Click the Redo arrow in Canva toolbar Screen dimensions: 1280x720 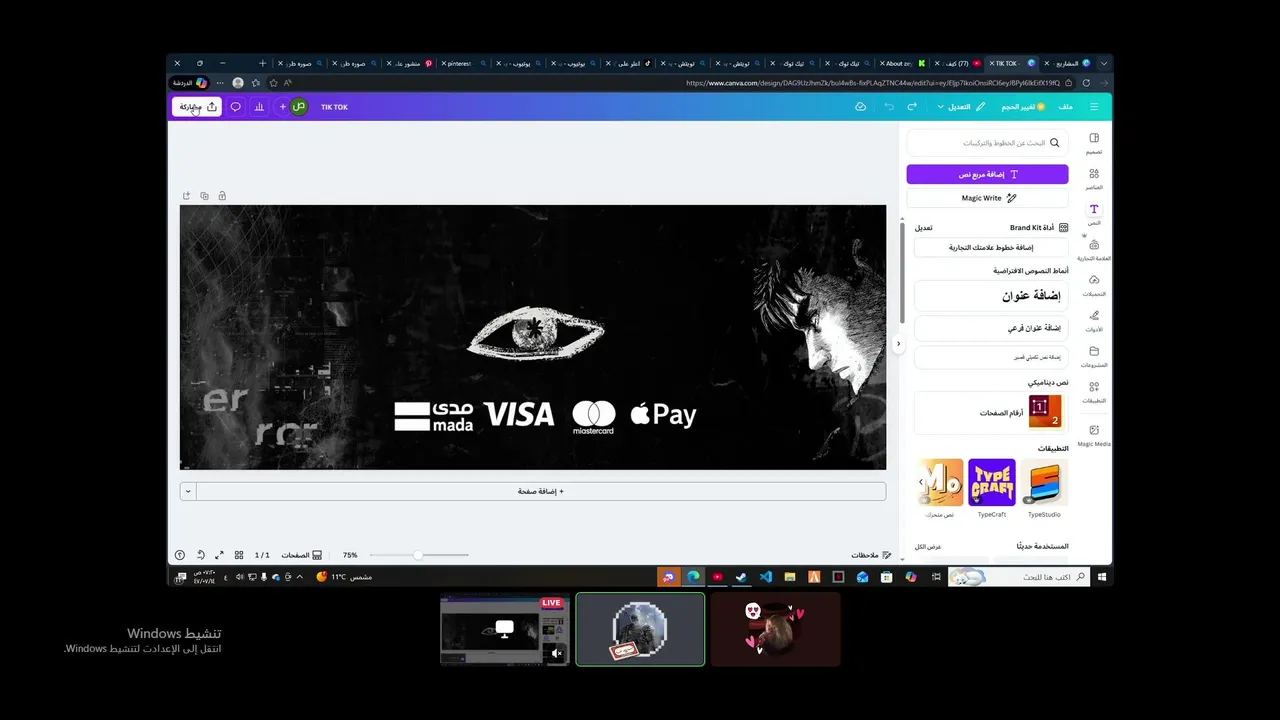click(912, 107)
